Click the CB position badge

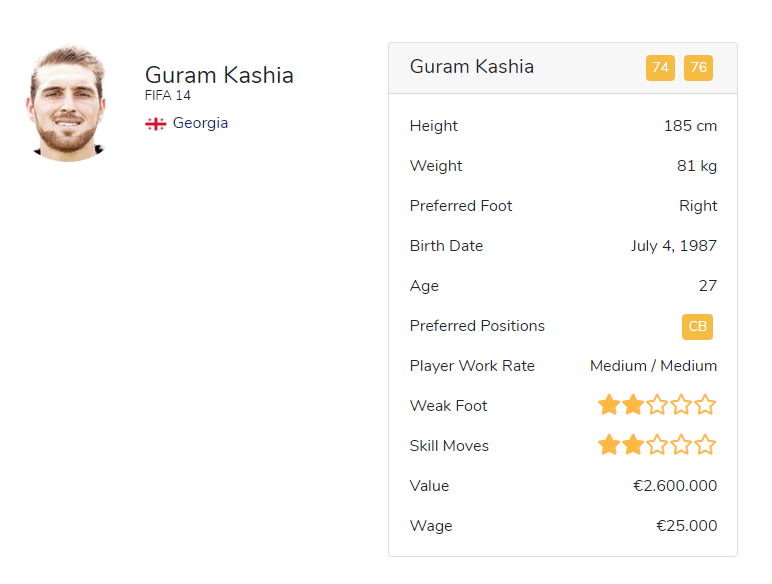(x=697, y=326)
